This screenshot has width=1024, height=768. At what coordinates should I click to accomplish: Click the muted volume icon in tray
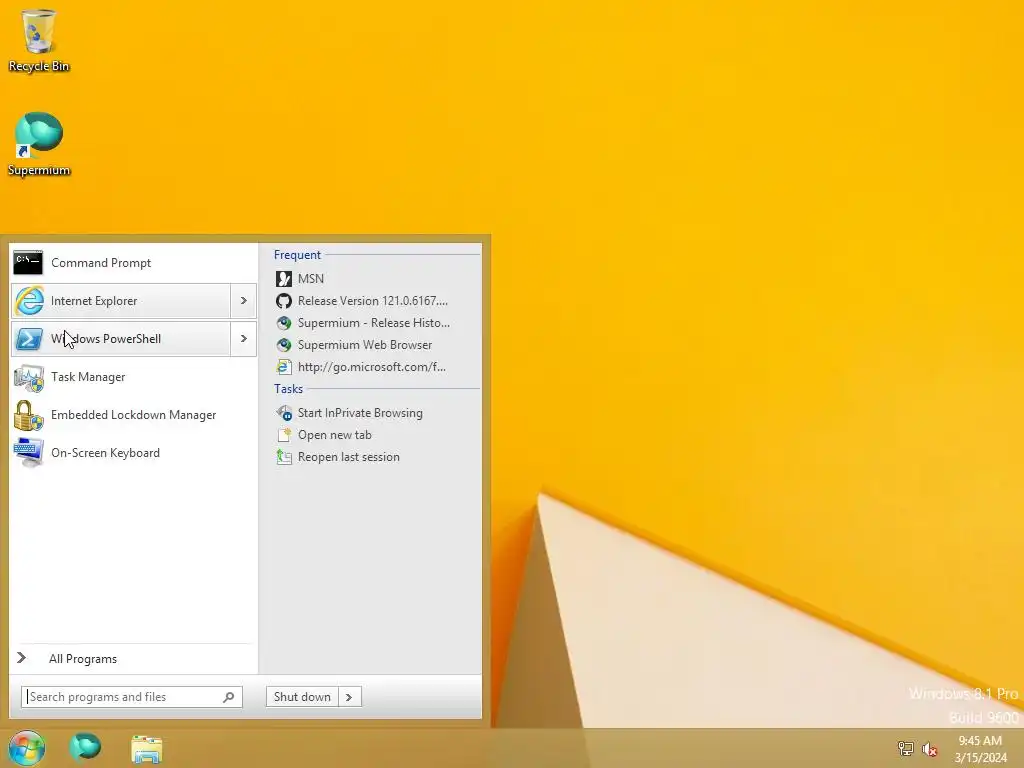coord(929,749)
